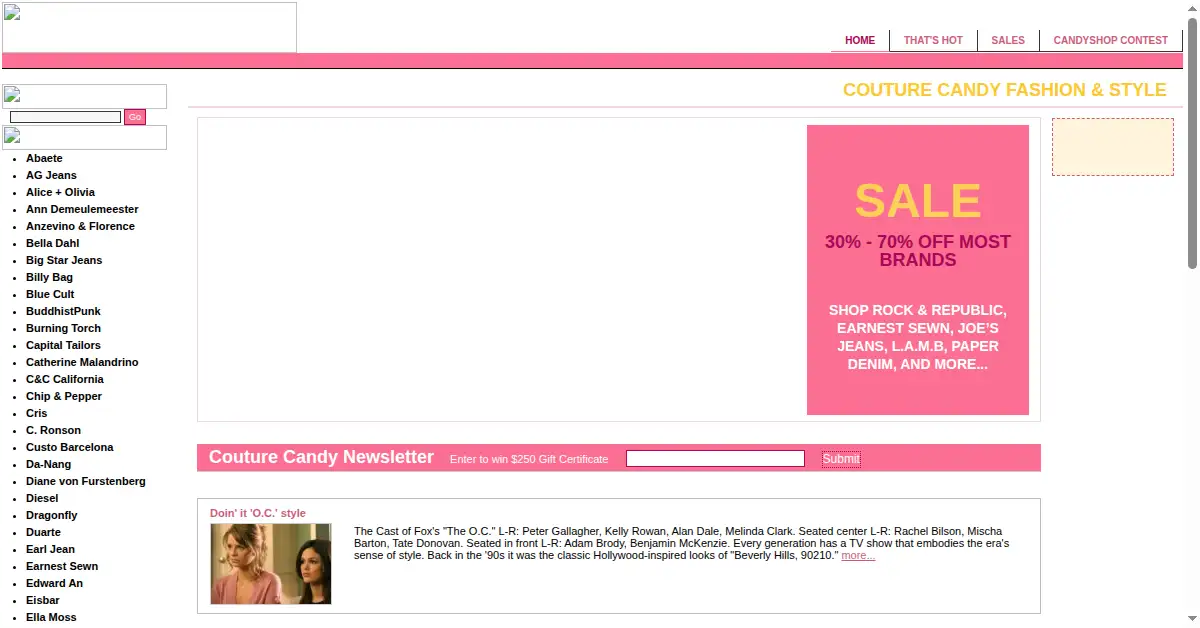Image resolution: width=1200 pixels, height=628 pixels.
Task: Click 'Enter to win $250 Gift Certificate' text
Action: click(529, 459)
